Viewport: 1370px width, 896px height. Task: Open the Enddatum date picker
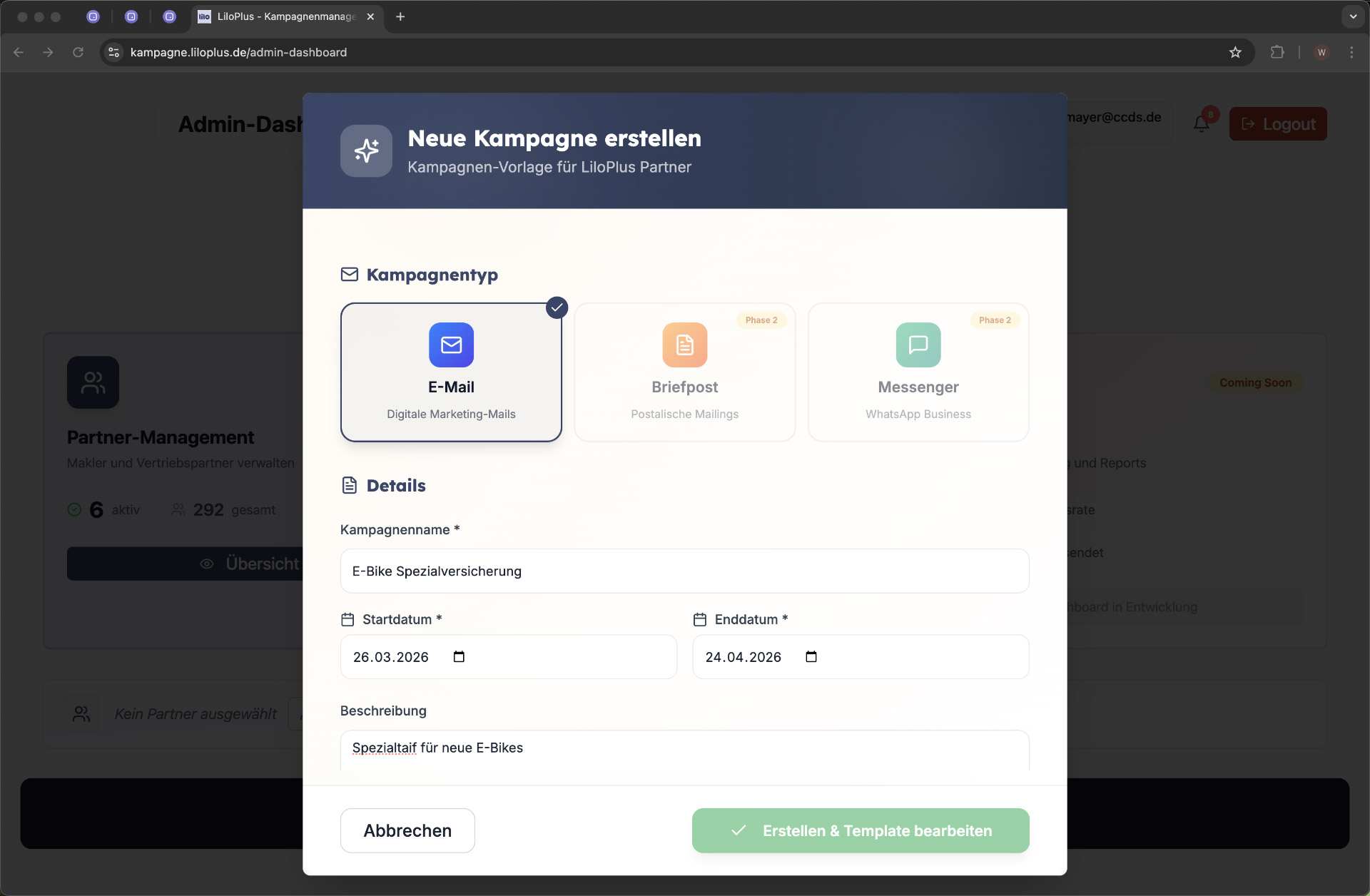tap(811, 656)
